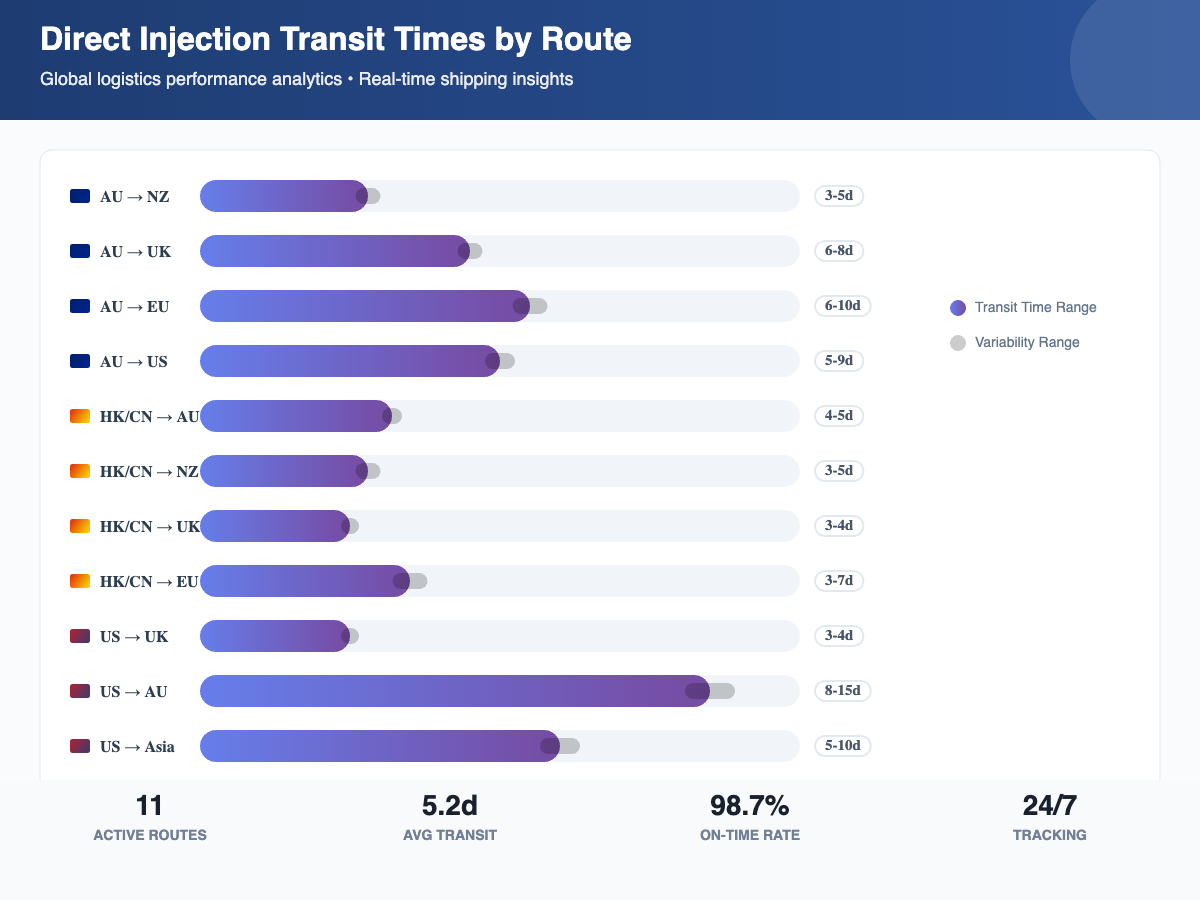
Task: Click the AU → US route label
Action: 134,361
